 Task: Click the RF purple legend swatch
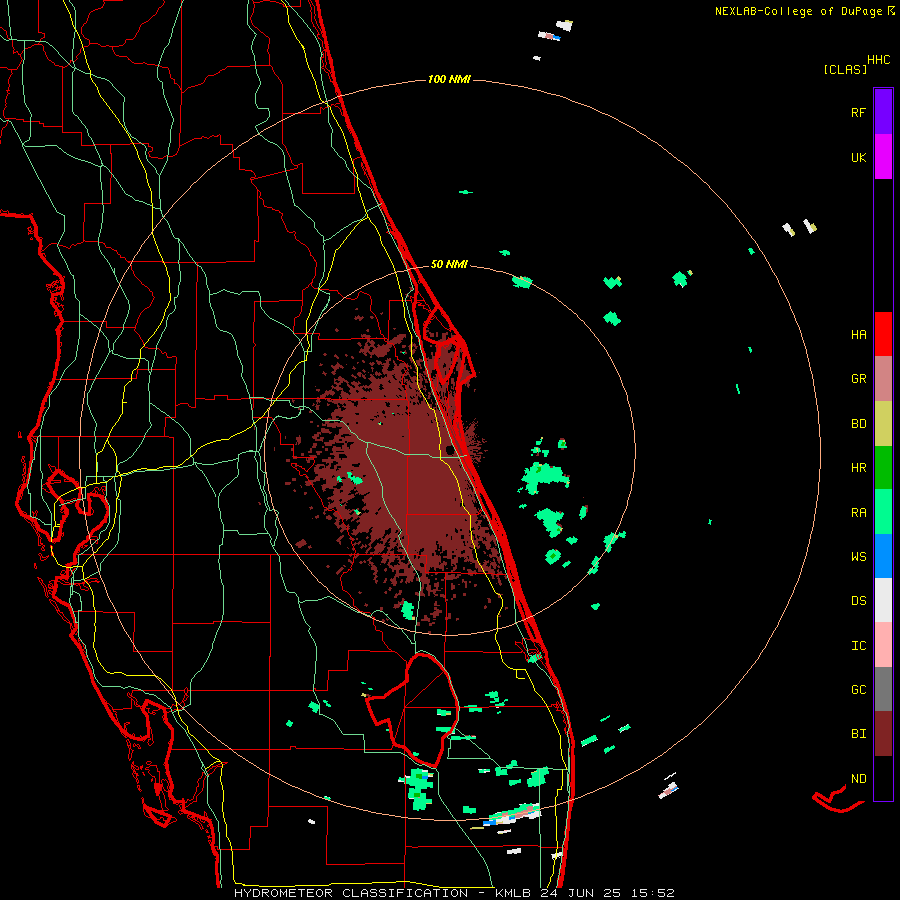(883, 111)
